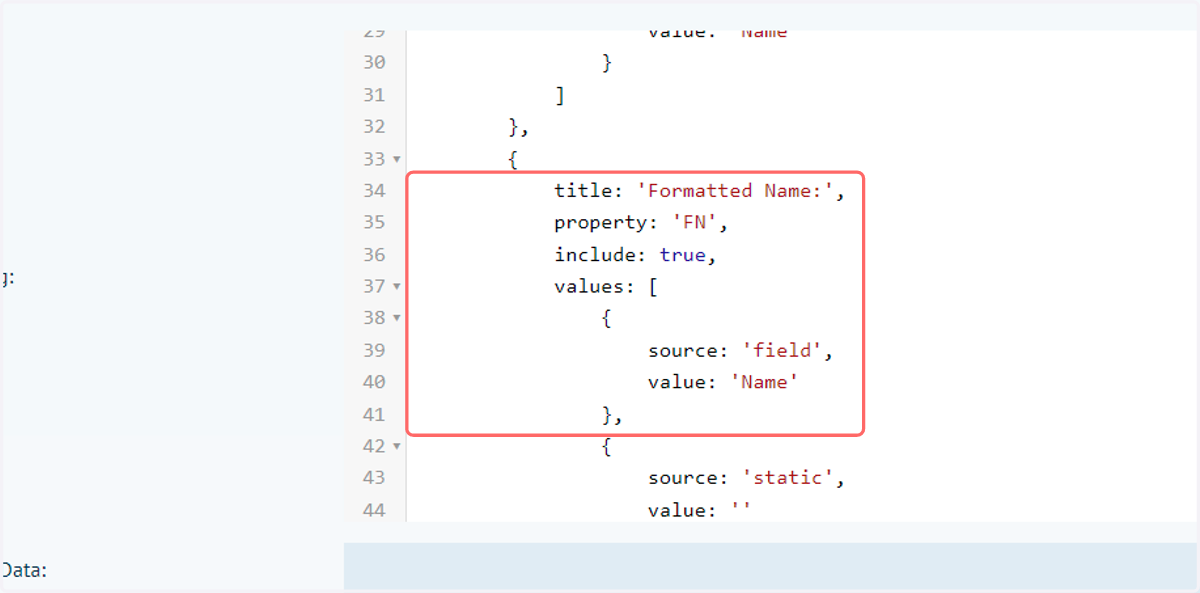
Task: Click the 'true' value on include line
Action: 682,255
